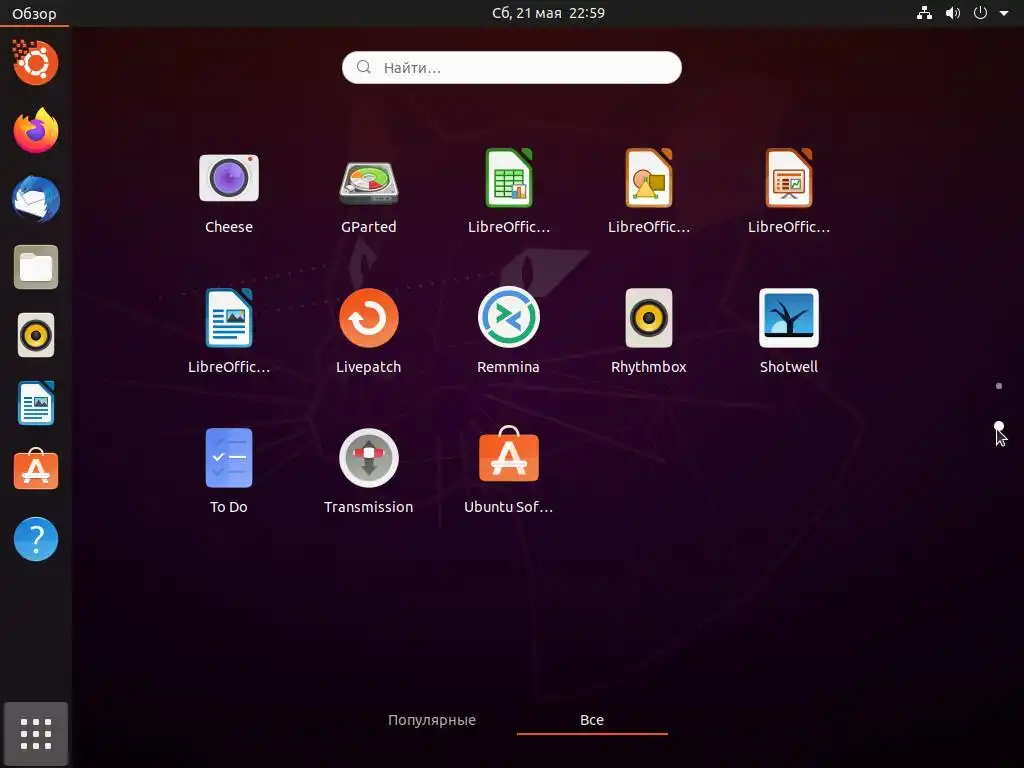Click the To Do label text
Image resolution: width=1024 pixels, height=768 pixels.
(229, 507)
